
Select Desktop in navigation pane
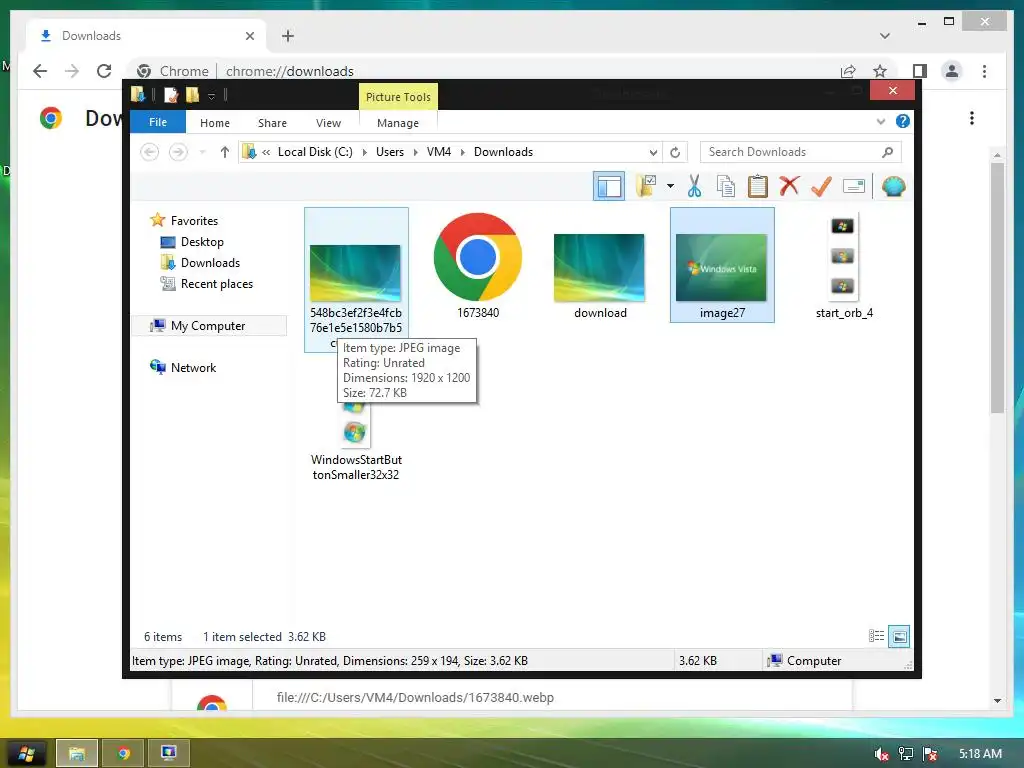202,242
